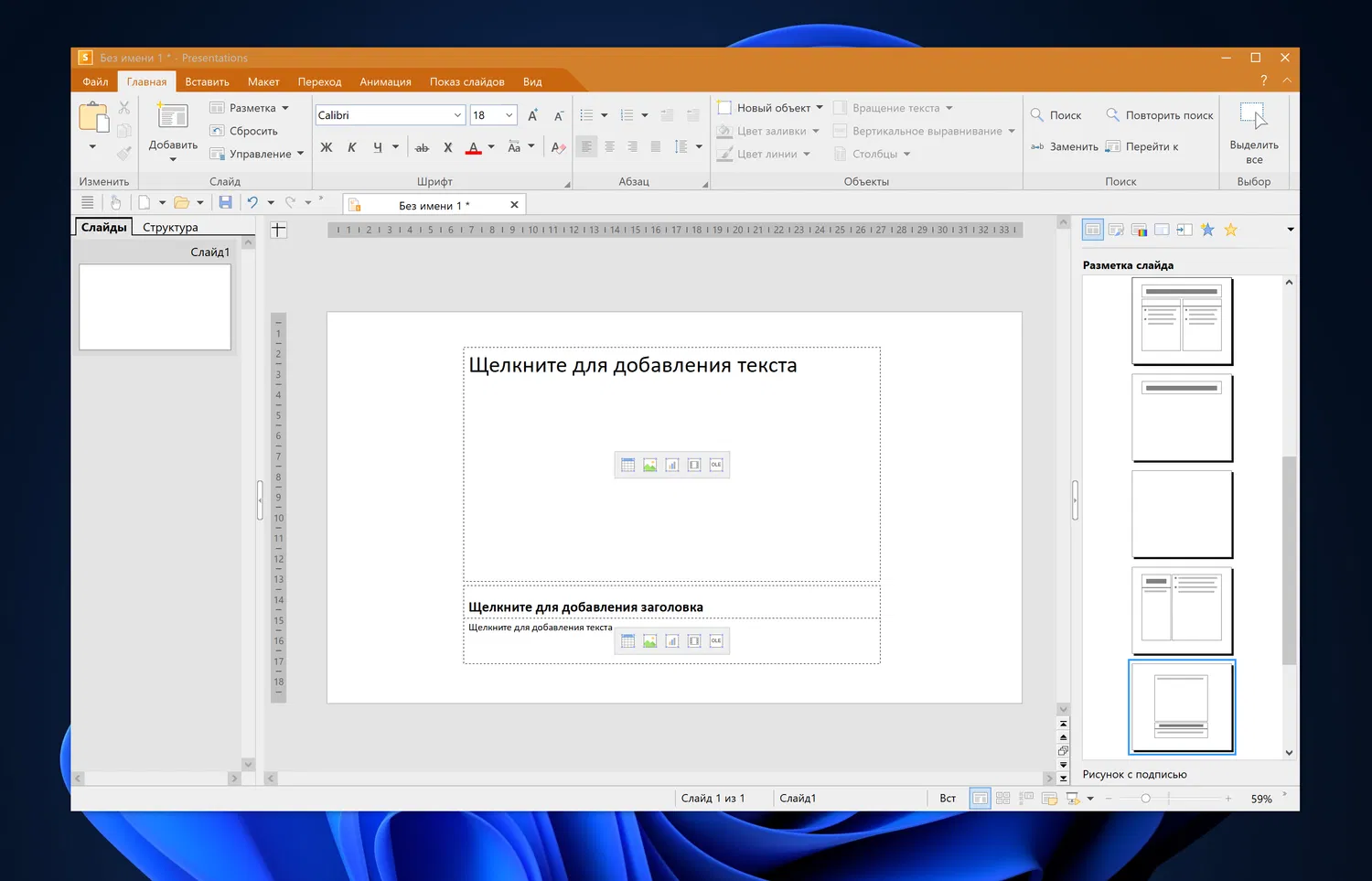Click the Поиск magnifier icon
1372x881 pixels.
pos(1037,115)
